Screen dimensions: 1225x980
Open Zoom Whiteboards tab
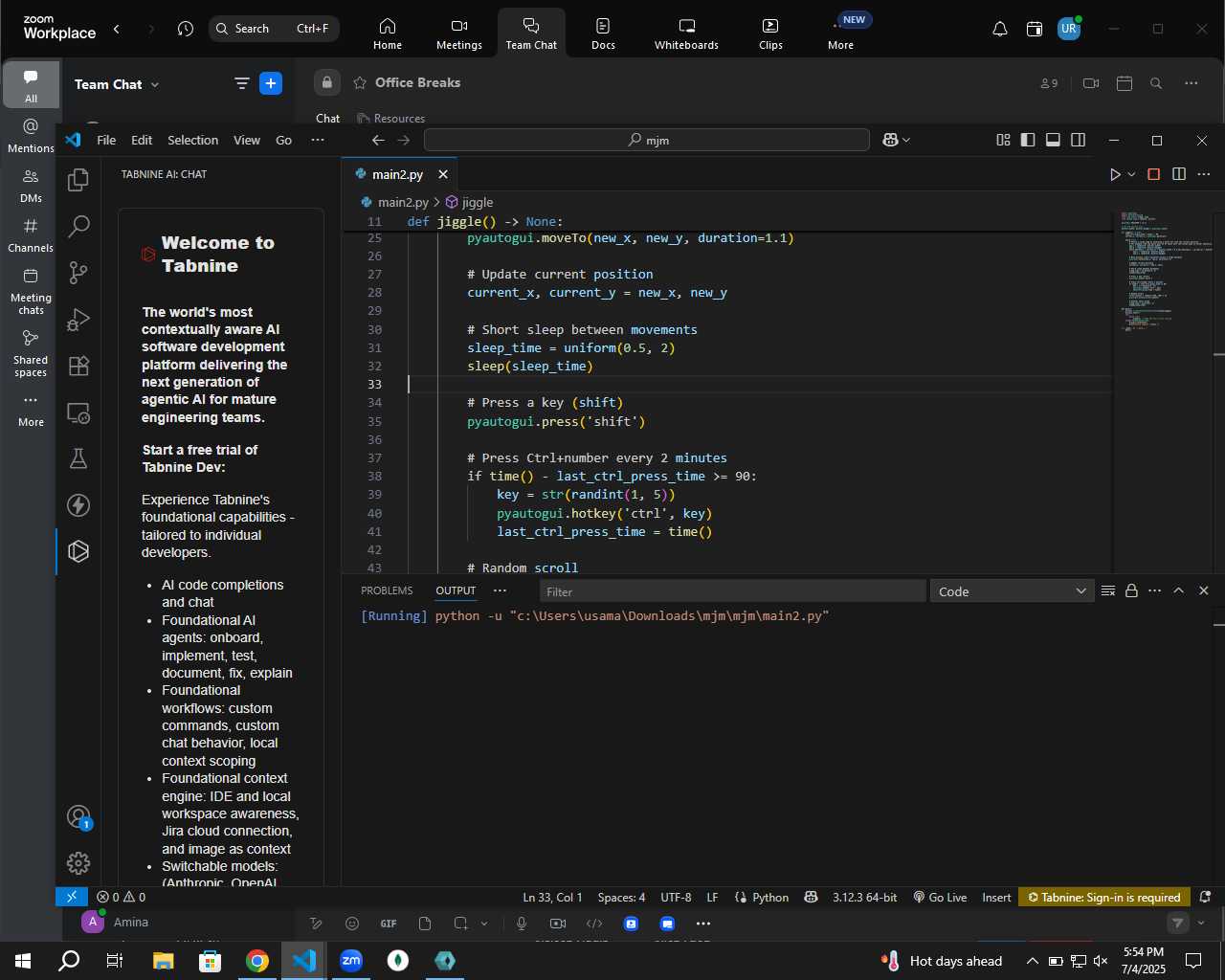coord(686,33)
